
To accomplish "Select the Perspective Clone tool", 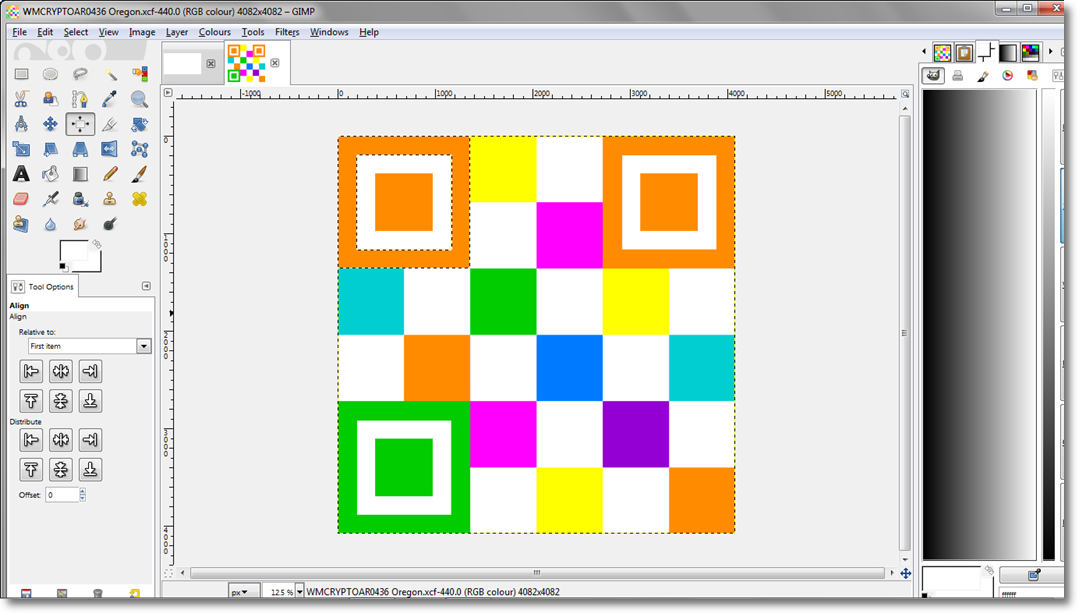I will point(21,224).
